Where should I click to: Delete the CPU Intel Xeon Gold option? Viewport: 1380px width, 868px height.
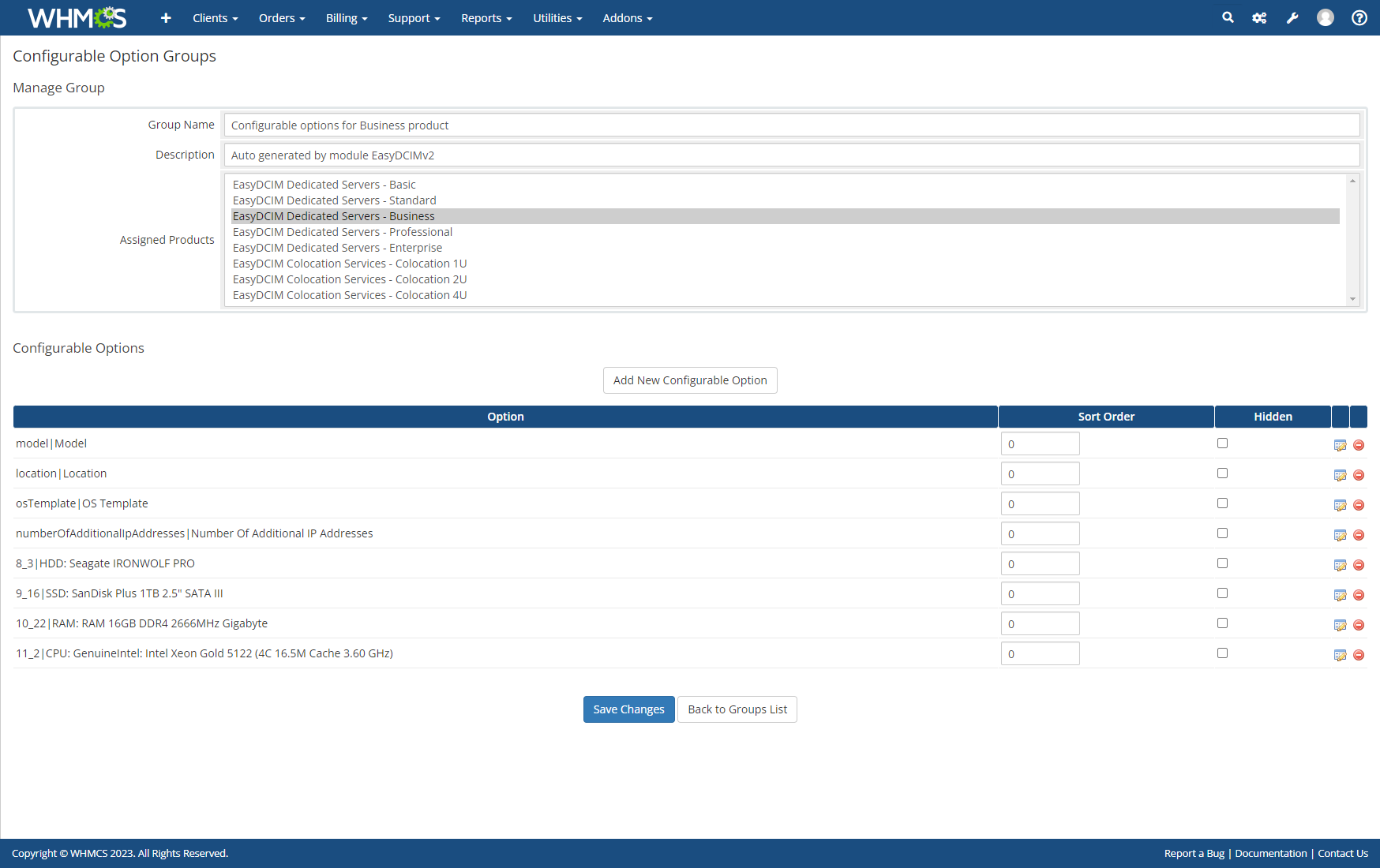point(1359,655)
